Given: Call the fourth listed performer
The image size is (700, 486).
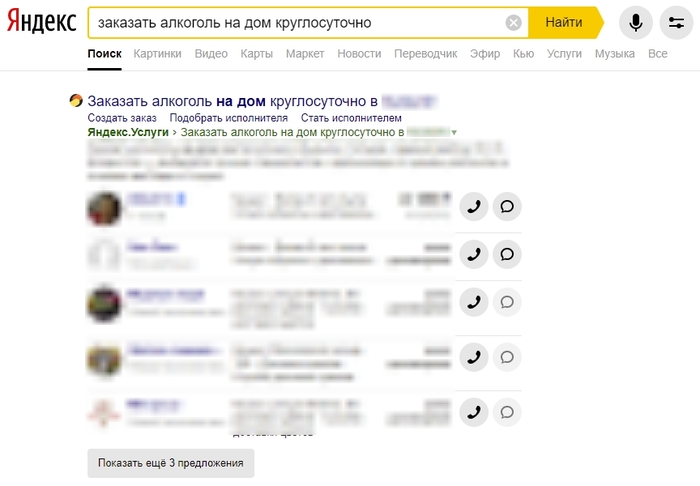Looking at the screenshot, I should [x=474, y=357].
